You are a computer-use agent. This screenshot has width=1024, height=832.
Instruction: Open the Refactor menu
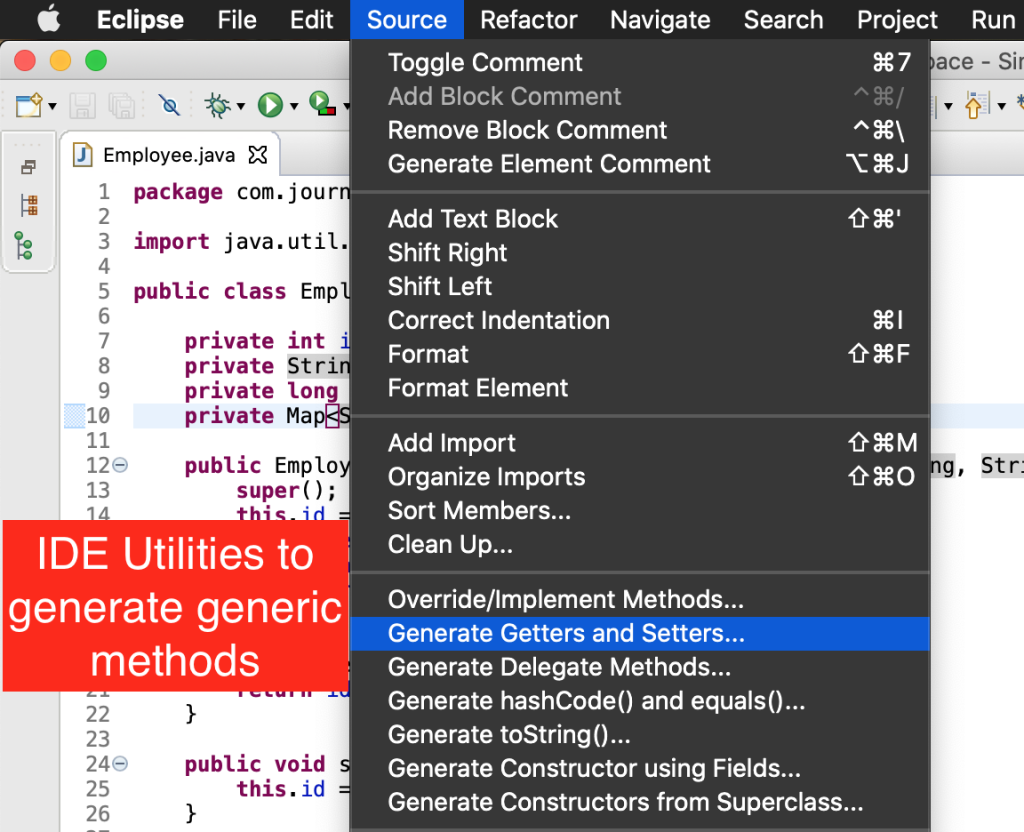click(x=528, y=20)
